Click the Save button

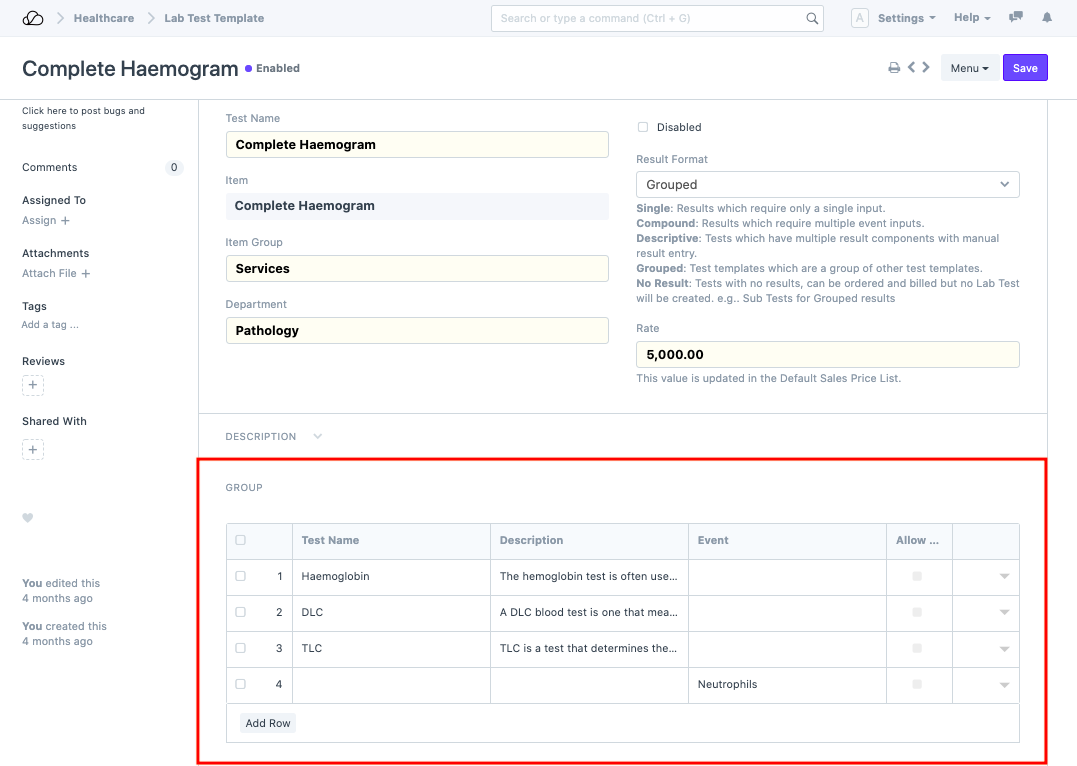(x=1025, y=68)
